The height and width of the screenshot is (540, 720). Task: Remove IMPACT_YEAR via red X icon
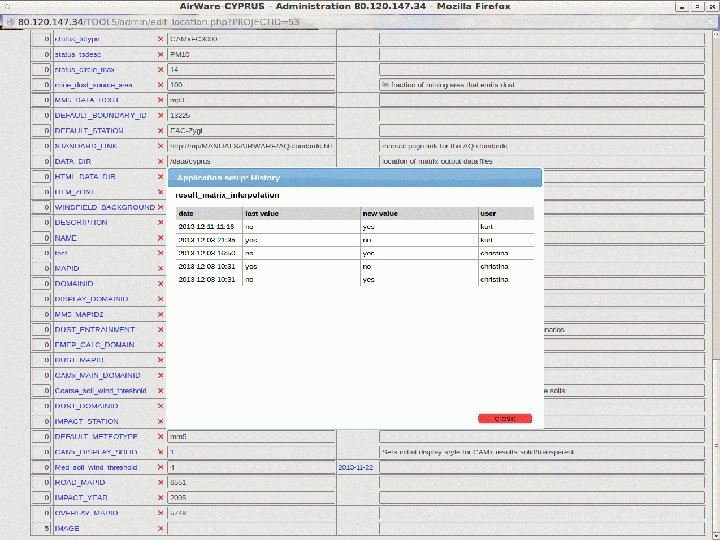pyautogui.click(x=160, y=498)
